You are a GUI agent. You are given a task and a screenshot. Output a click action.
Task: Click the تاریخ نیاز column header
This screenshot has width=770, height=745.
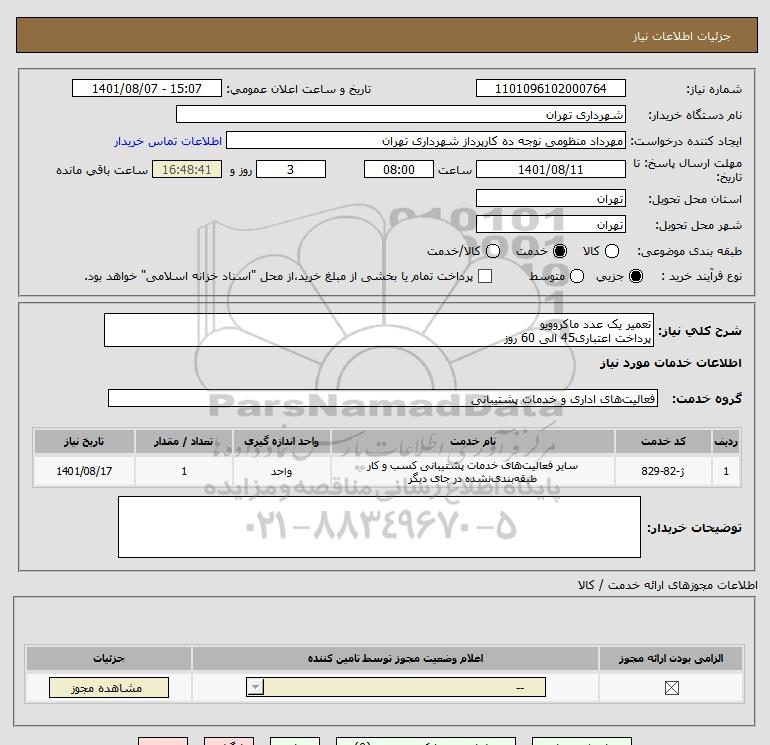84,441
